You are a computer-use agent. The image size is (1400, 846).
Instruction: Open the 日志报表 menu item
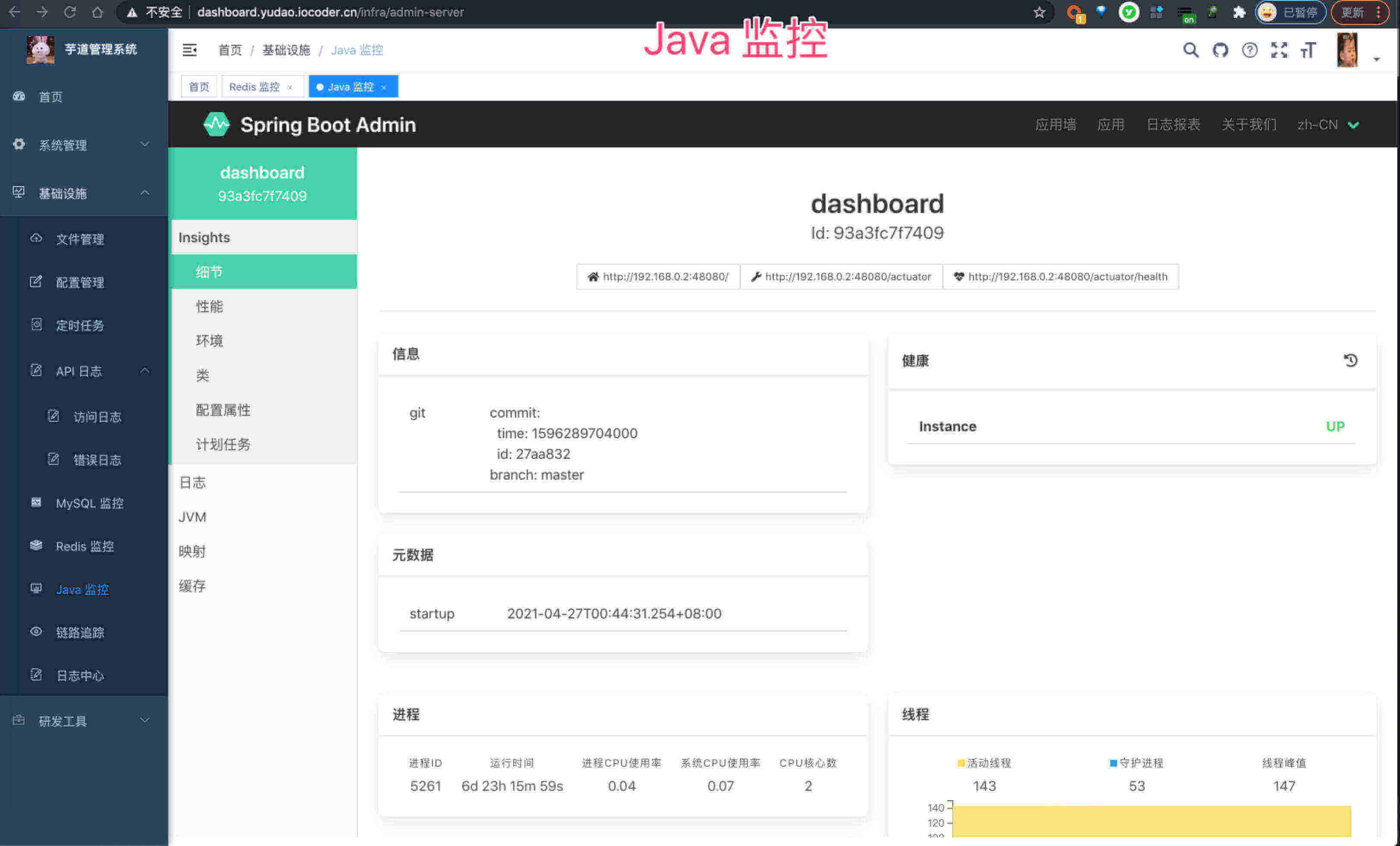[1173, 125]
